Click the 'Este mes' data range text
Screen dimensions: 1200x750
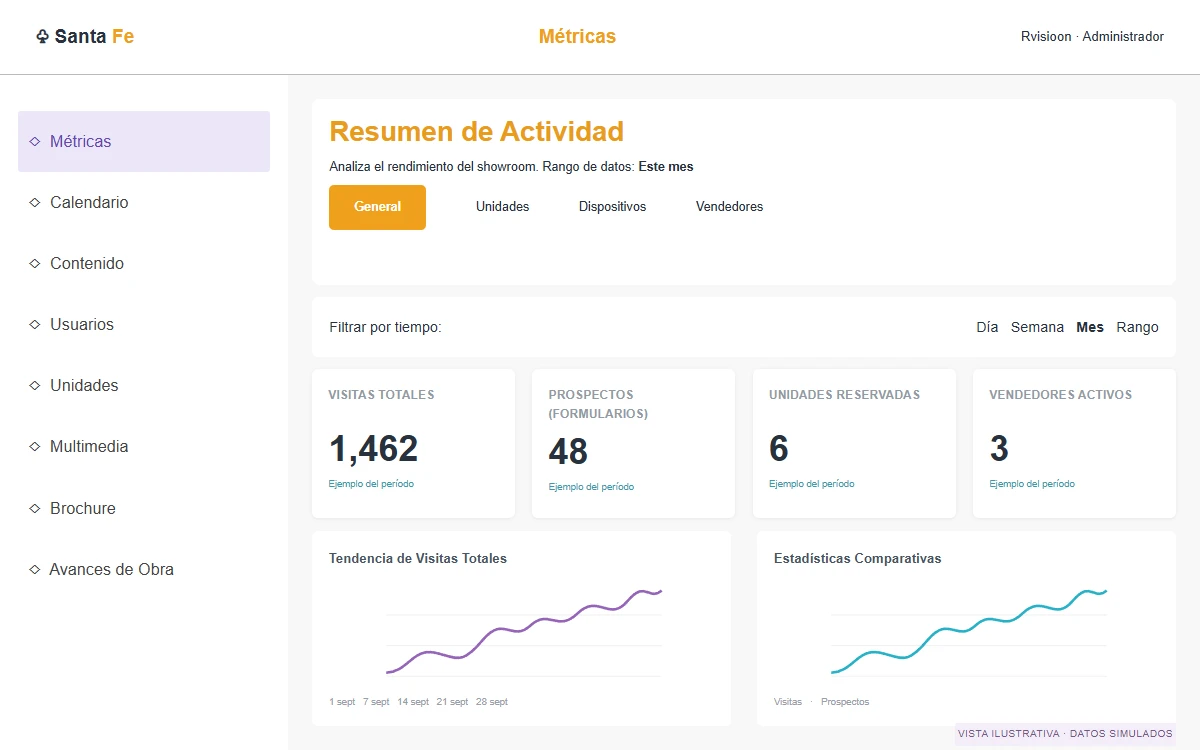coord(666,167)
